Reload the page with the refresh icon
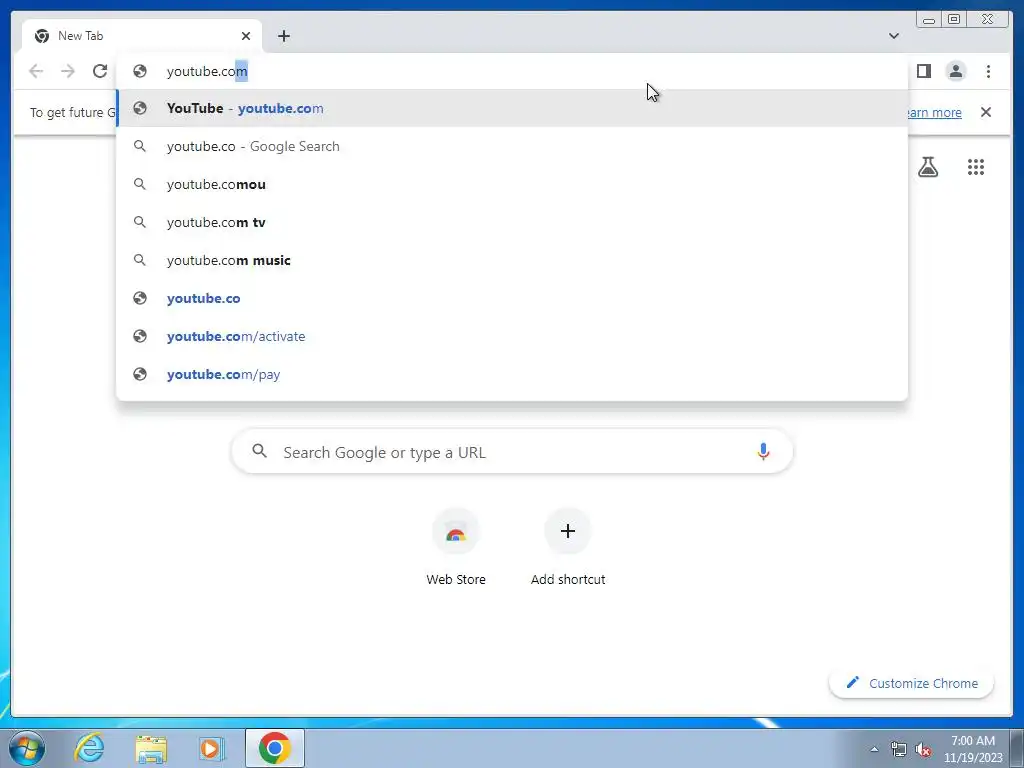 (x=100, y=71)
